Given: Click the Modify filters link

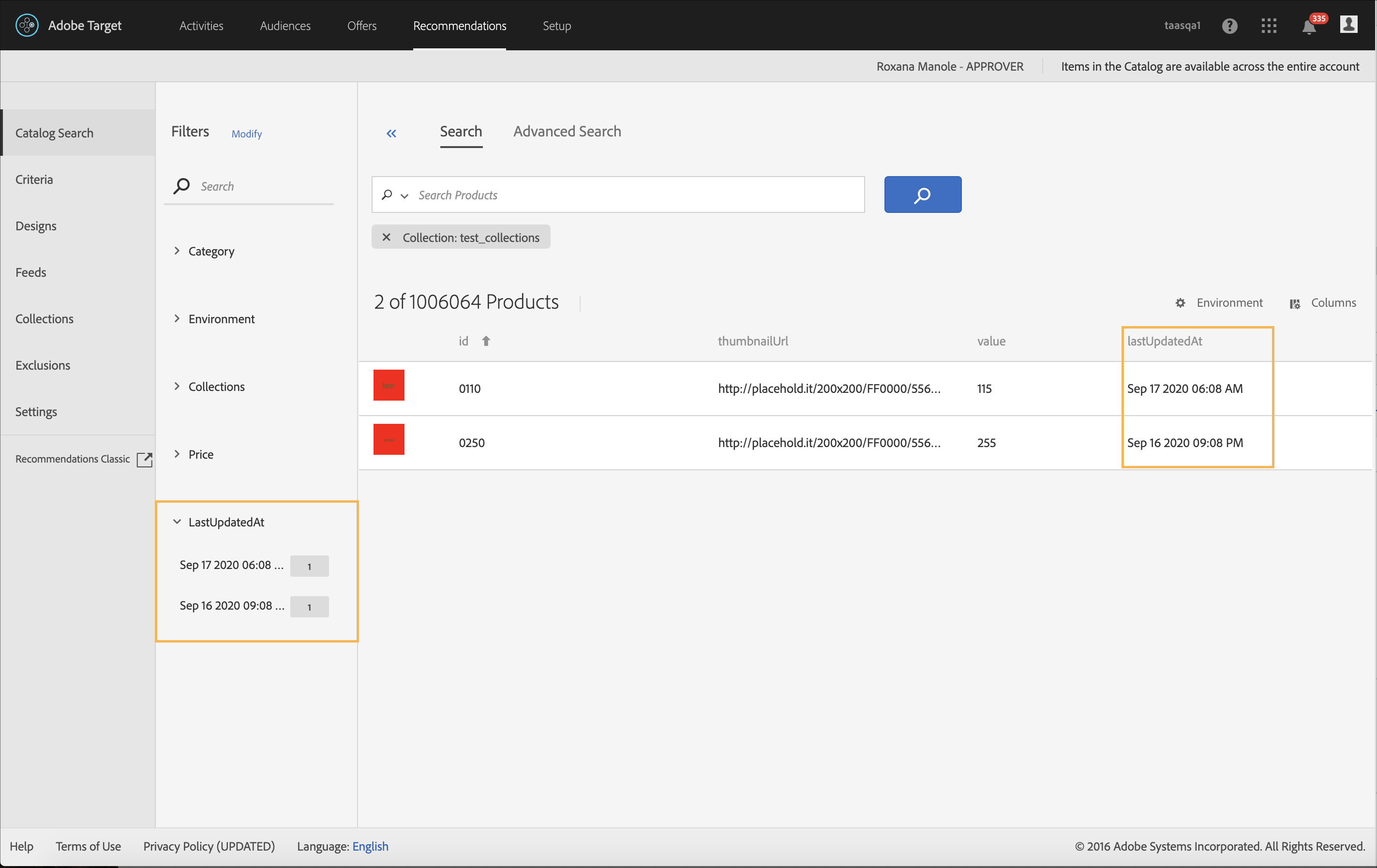Looking at the screenshot, I should (x=246, y=134).
